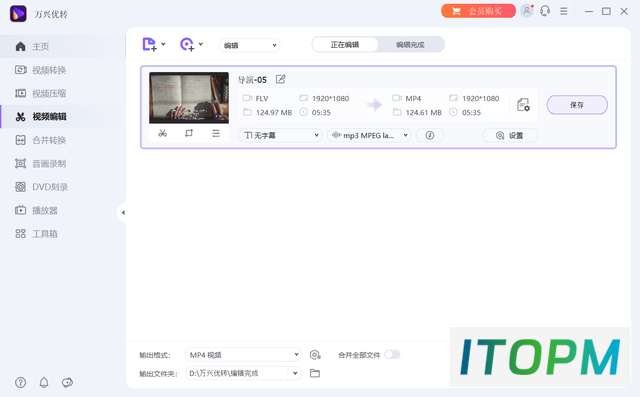Click the add file icon

click(x=149, y=44)
